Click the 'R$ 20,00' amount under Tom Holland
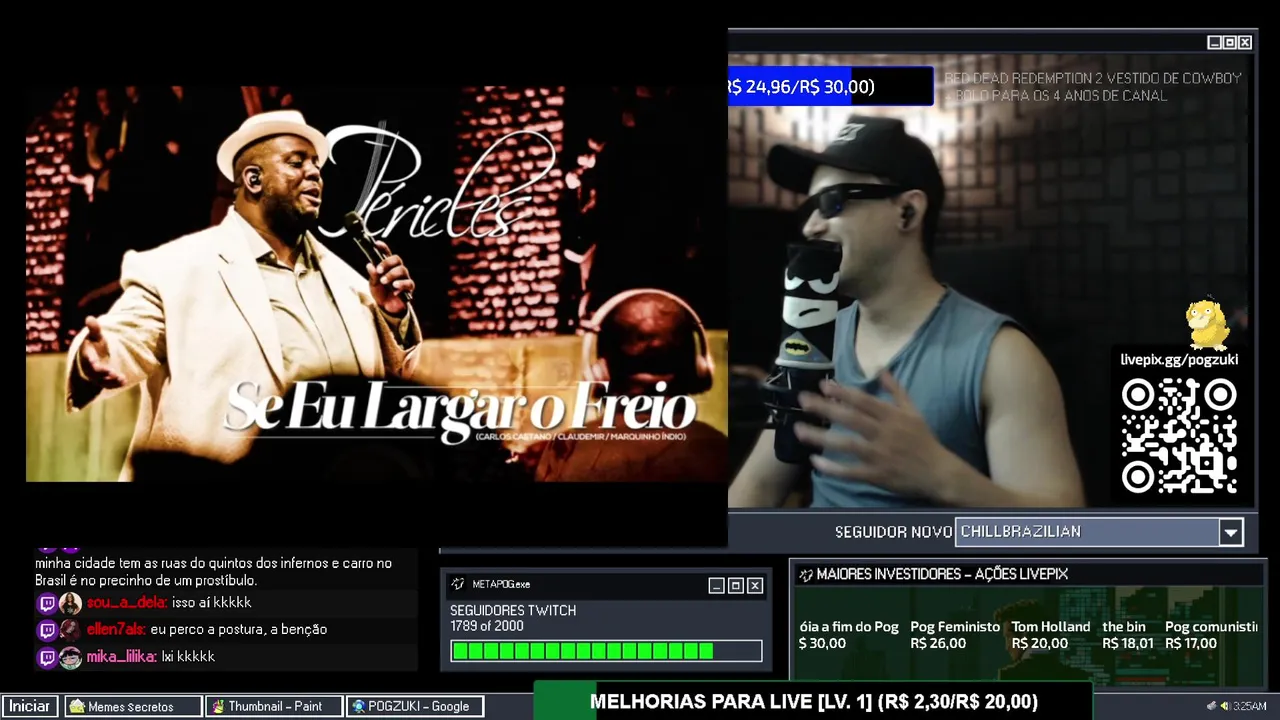 pyautogui.click(x=1040, y=644)
